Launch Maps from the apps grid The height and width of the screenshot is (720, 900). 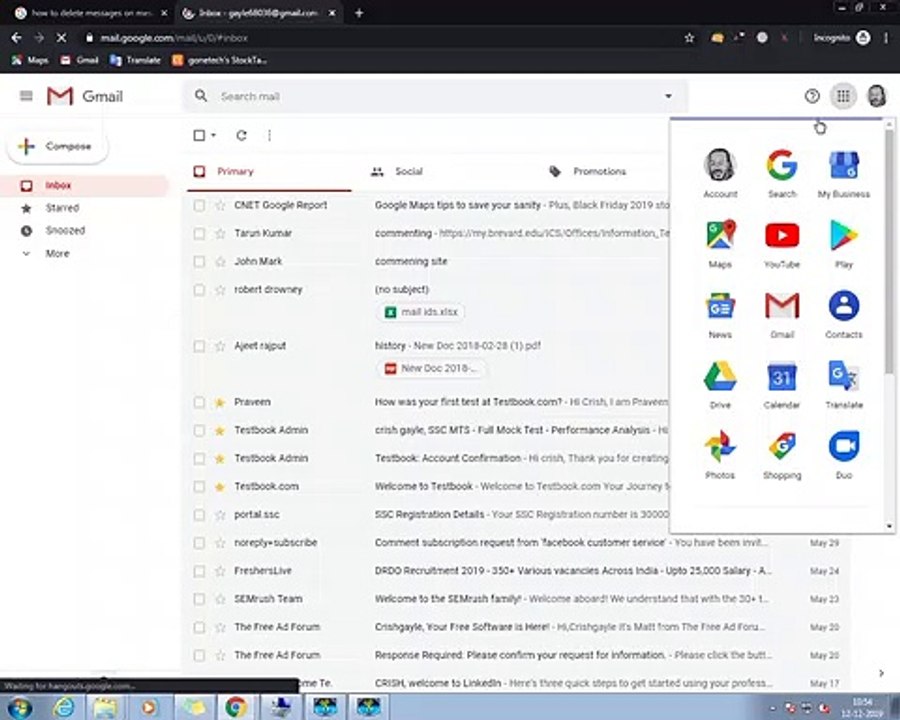[x=720, y=243]
